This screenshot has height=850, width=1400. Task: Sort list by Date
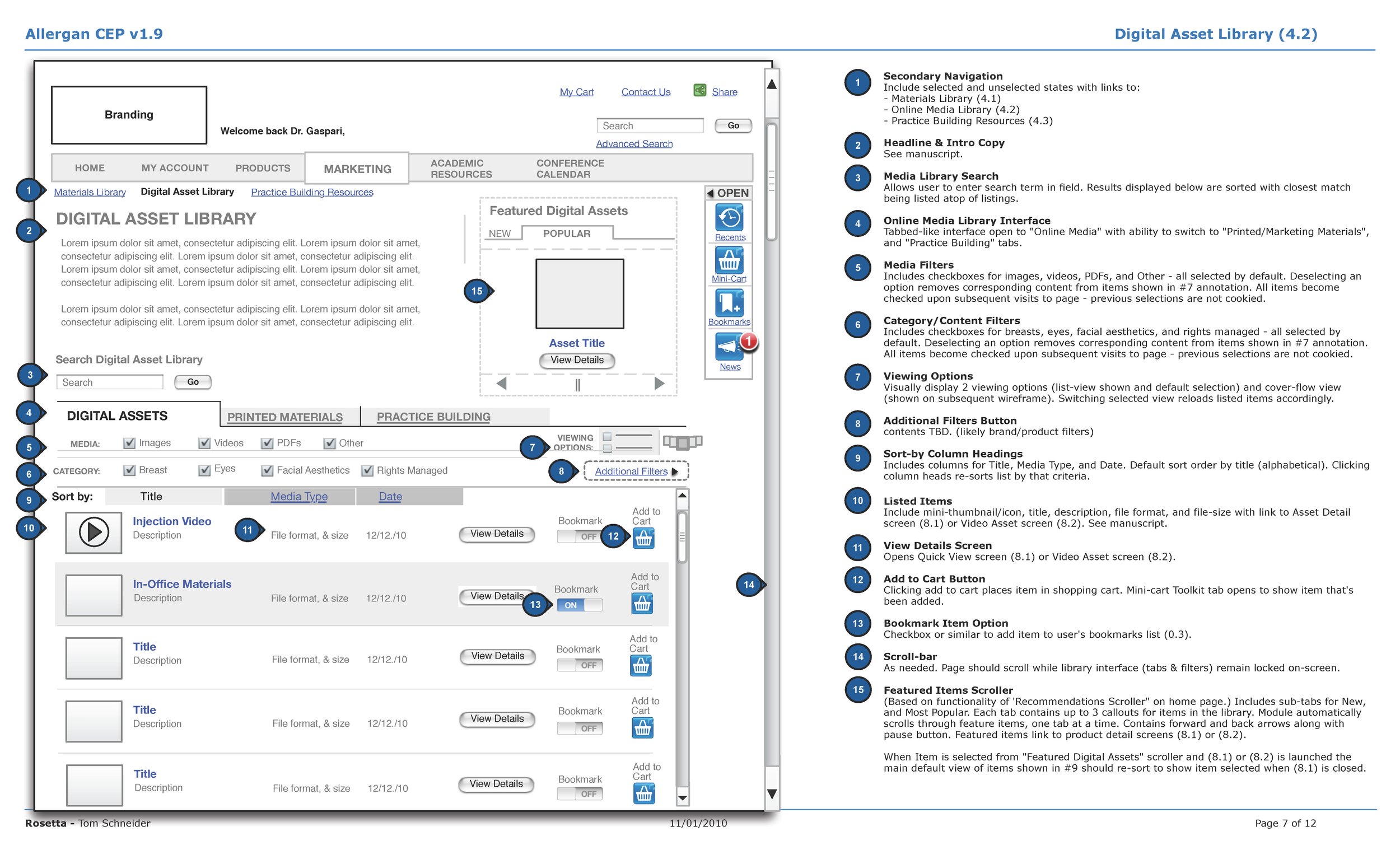coord(390,497)
